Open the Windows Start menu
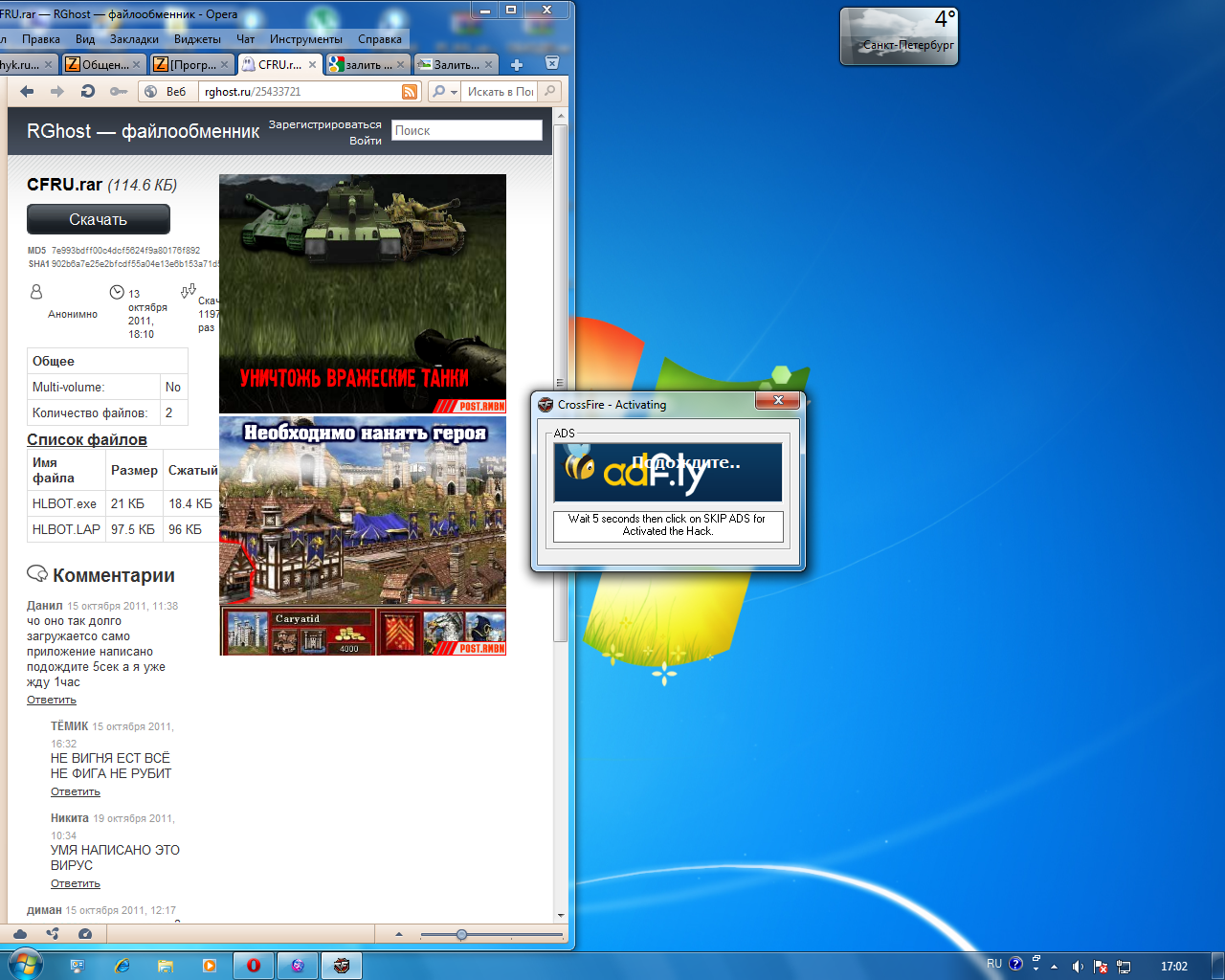The image size is (1225, 980). 24,965
